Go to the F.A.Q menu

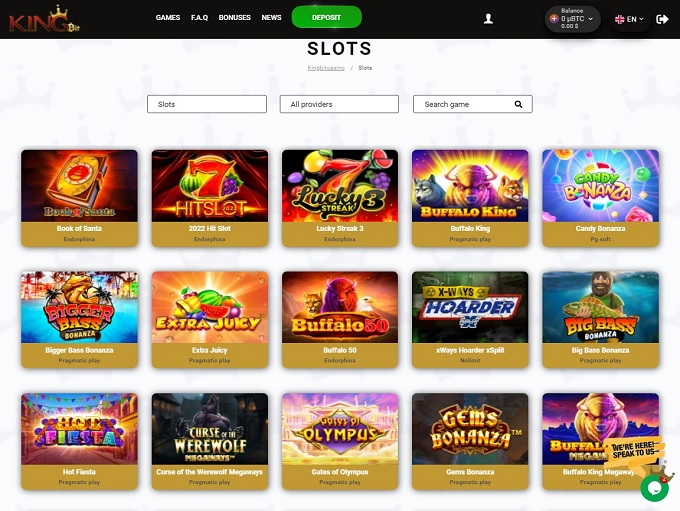point(199,18)
